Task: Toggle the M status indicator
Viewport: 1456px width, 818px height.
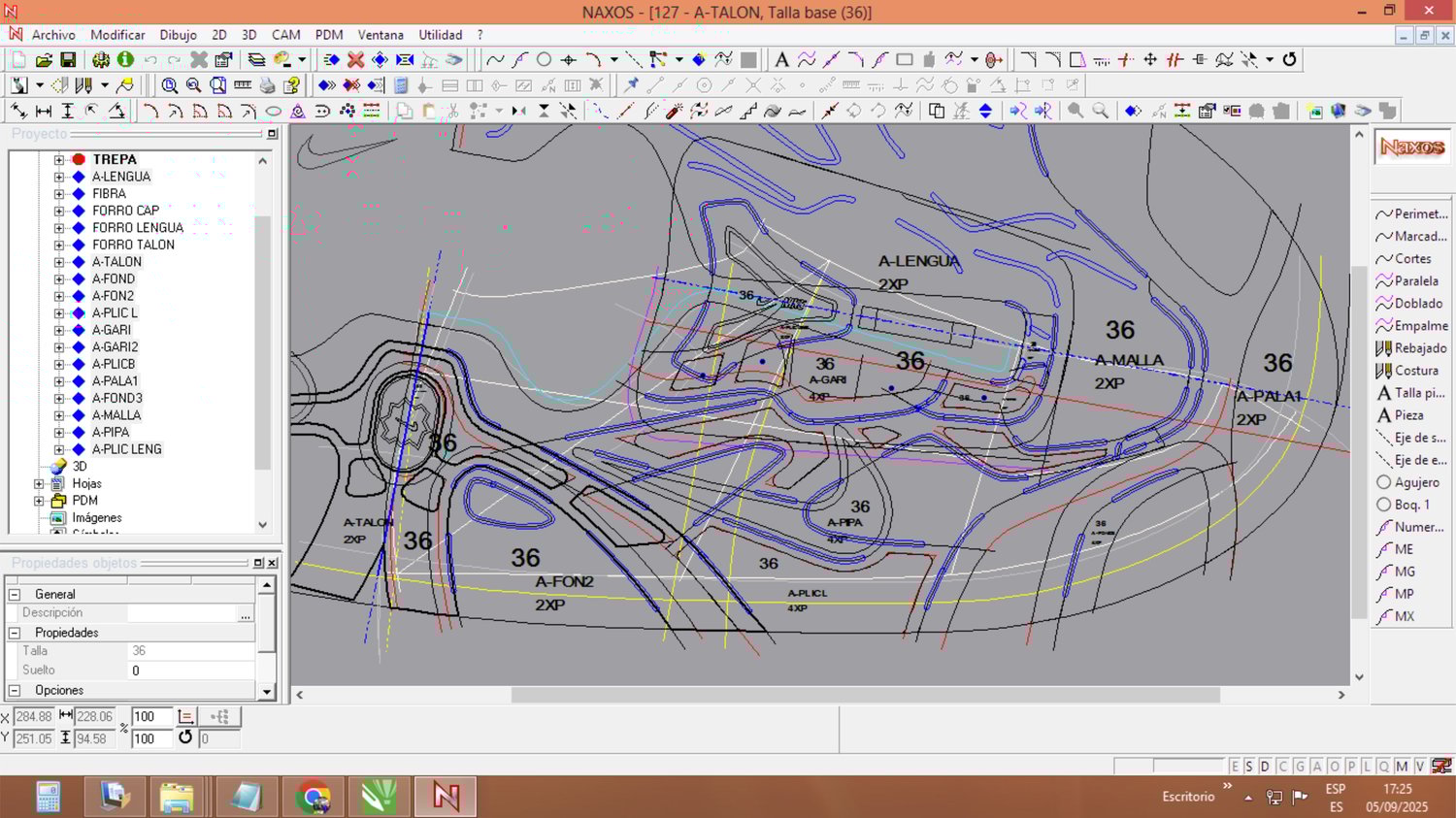Action: click(1402, 767)
